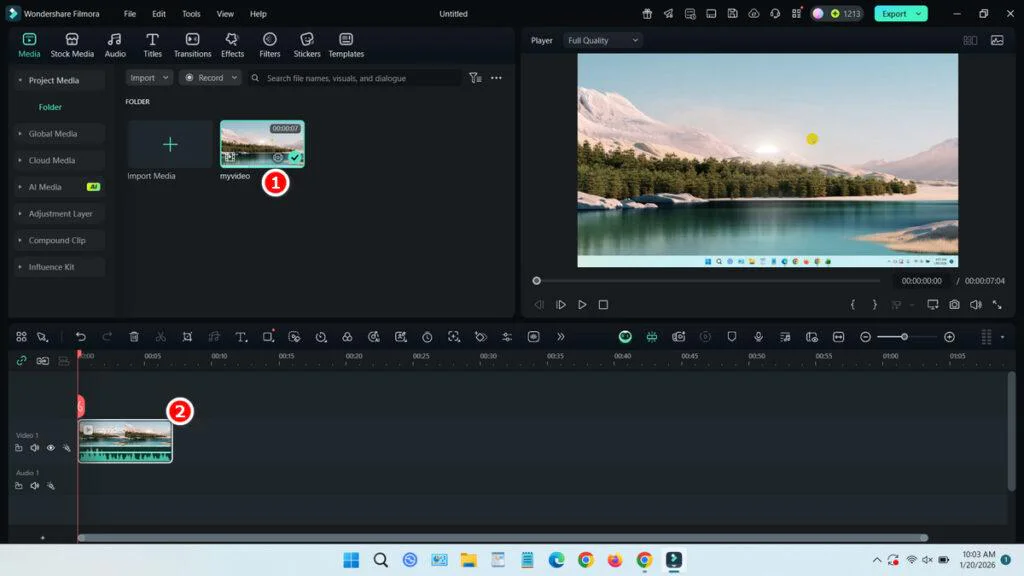Start a voiceover with the microphone icon
The width and height of the screenshot is (1024, 576).
tap(759, 337)
